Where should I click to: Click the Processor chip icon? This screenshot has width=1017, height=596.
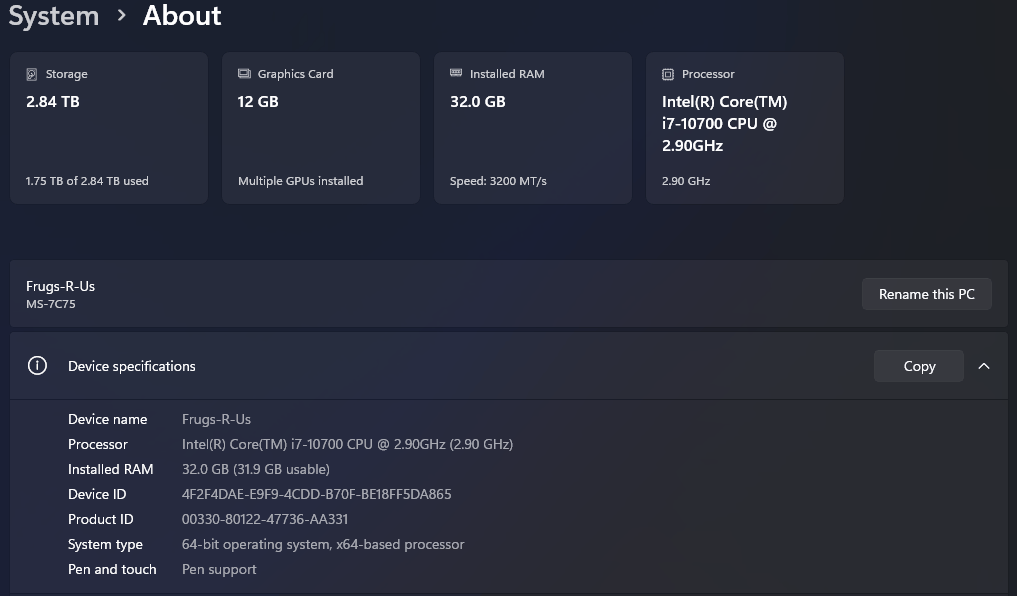click(x=668, y=74)
